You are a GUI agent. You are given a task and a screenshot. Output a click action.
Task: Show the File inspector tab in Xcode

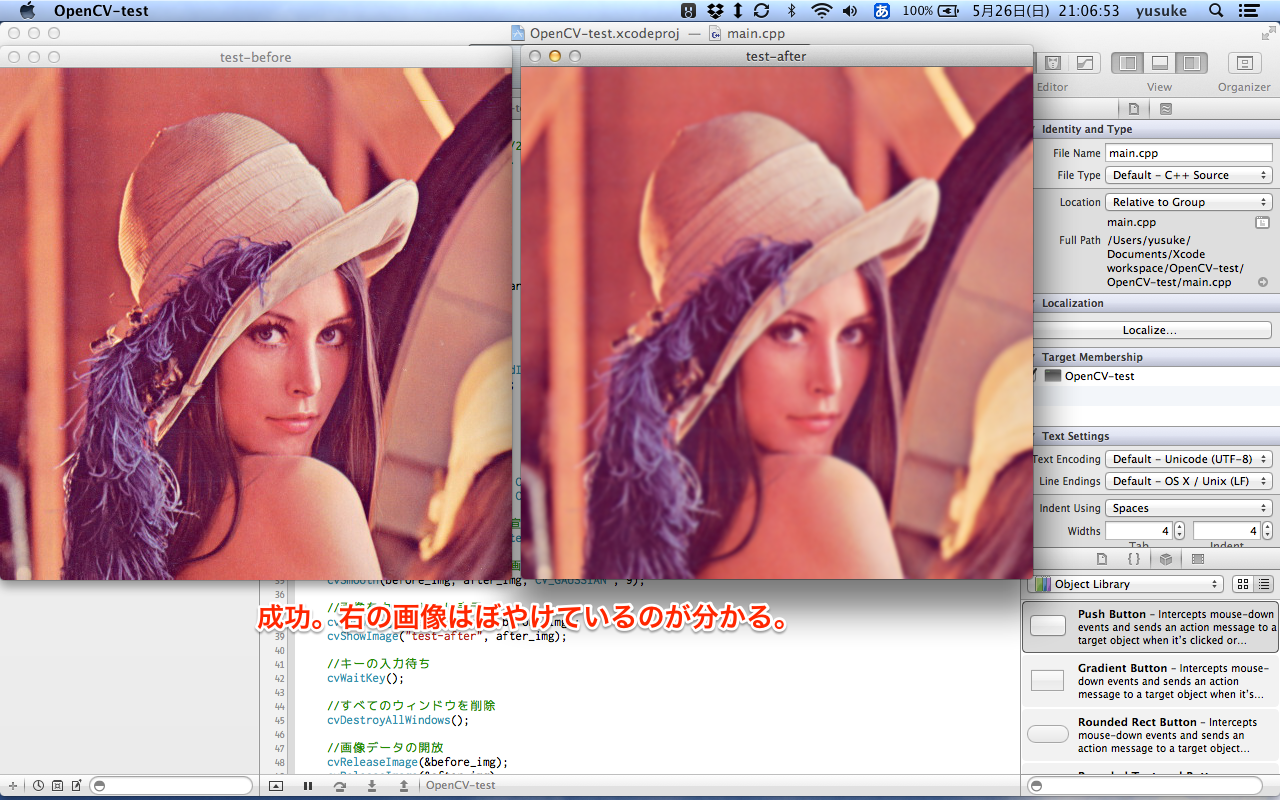pyautogui.click(x=1134, y=108)
